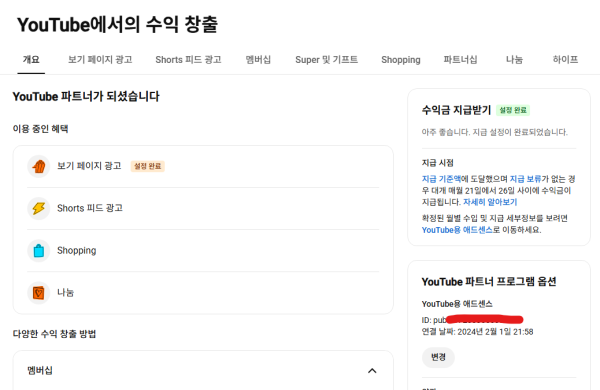Click the green 설정 완료 badge
Viewport: 600px width, 390px height.
[x=513, y=110]
